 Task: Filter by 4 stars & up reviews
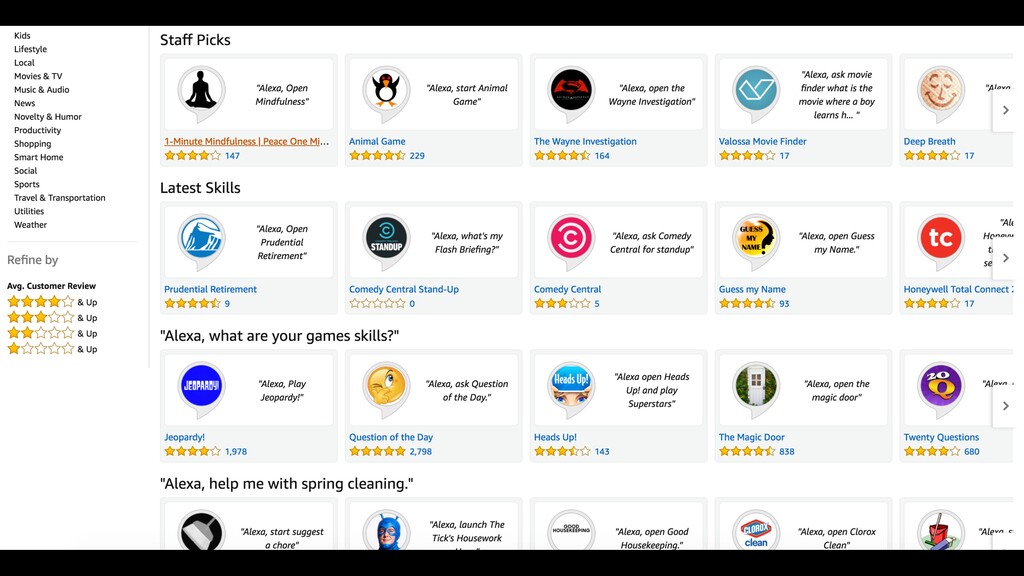click(x=52, y=302)
